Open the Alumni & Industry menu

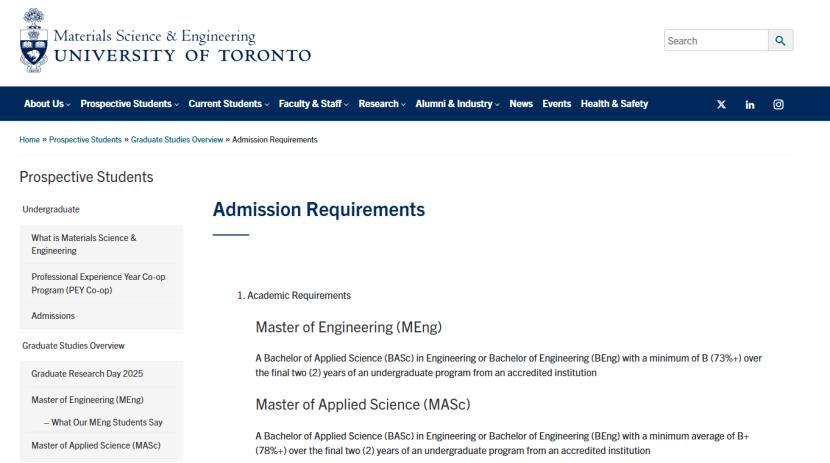coord(458,104)
